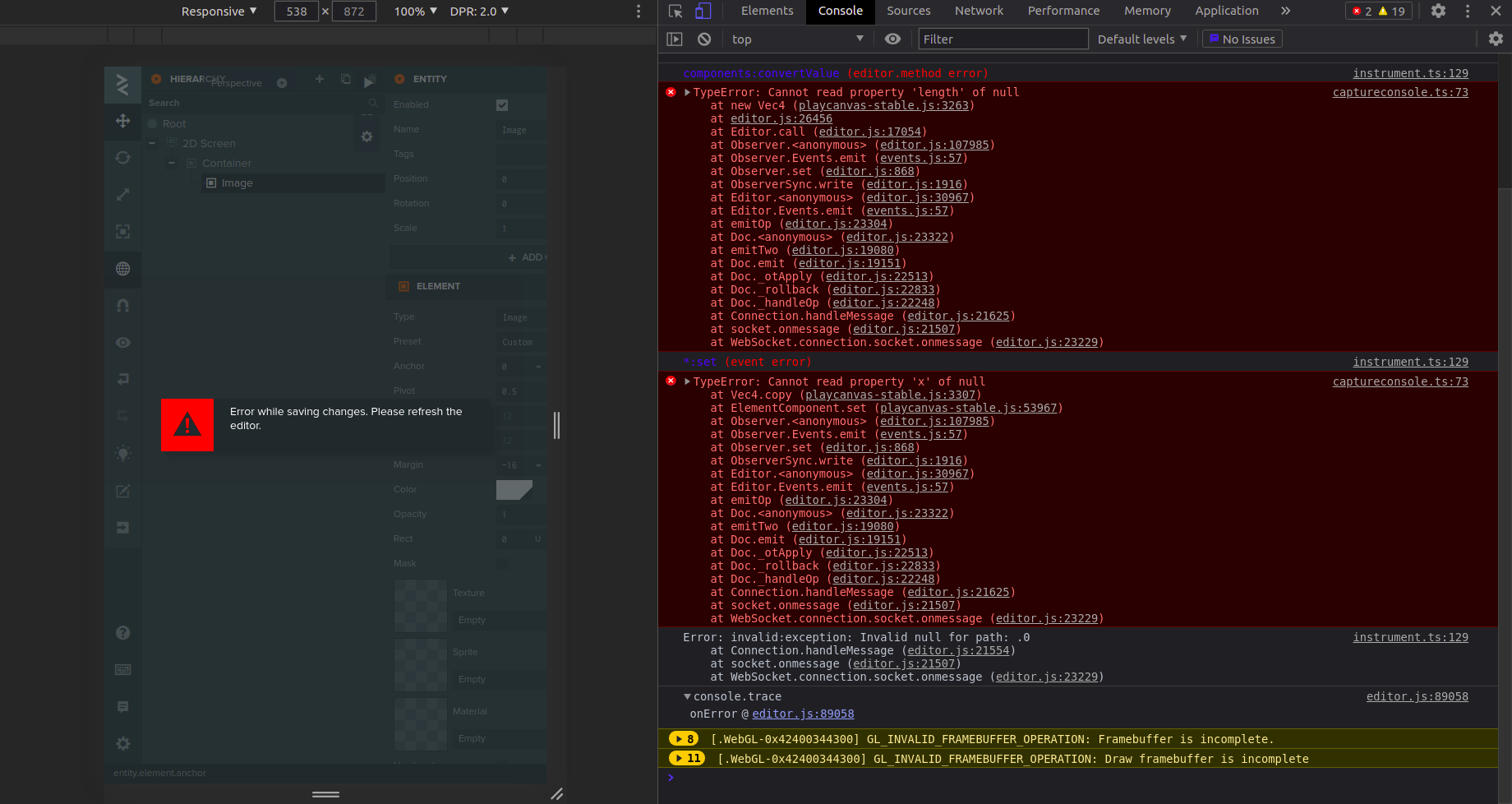Viewport: 1512px width, 804px height.
Task: Clear the DevTools console
Action: tap(703, 39)
